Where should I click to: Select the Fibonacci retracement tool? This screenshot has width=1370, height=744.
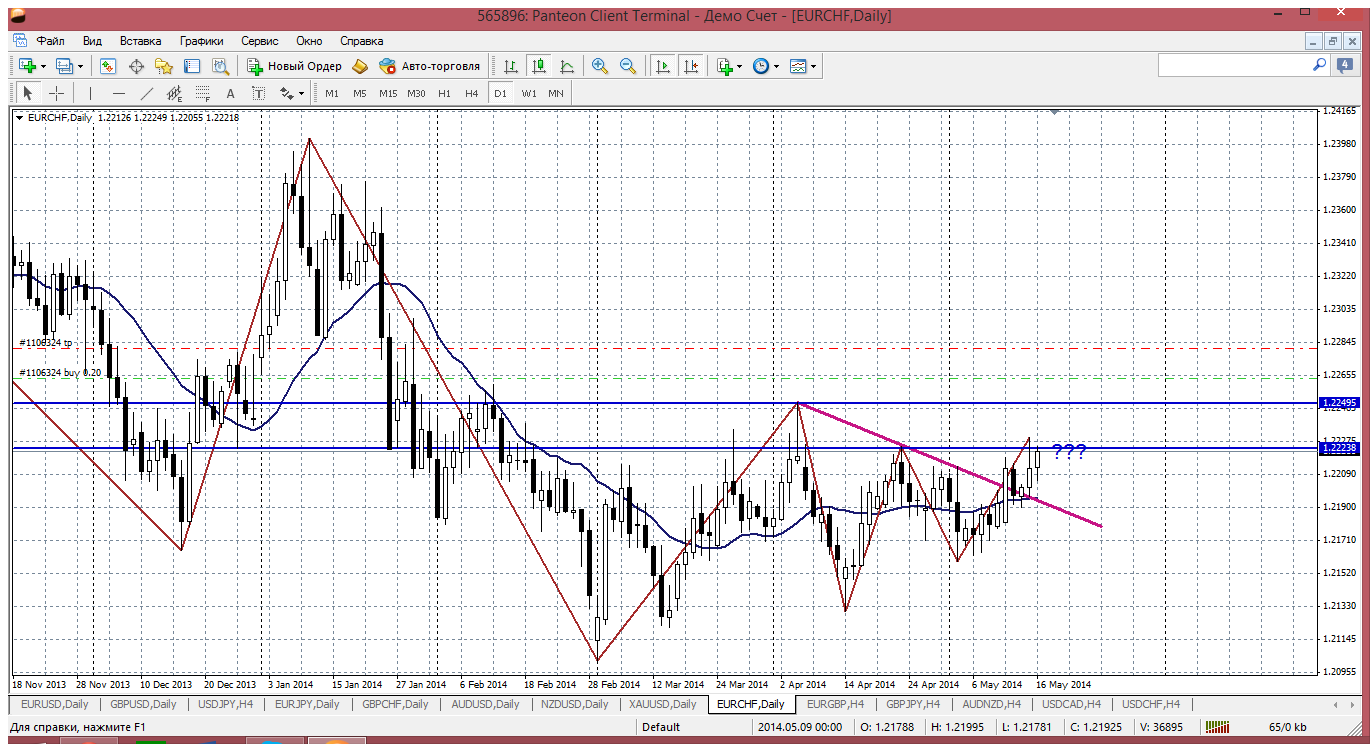click(x=203, y=93)
